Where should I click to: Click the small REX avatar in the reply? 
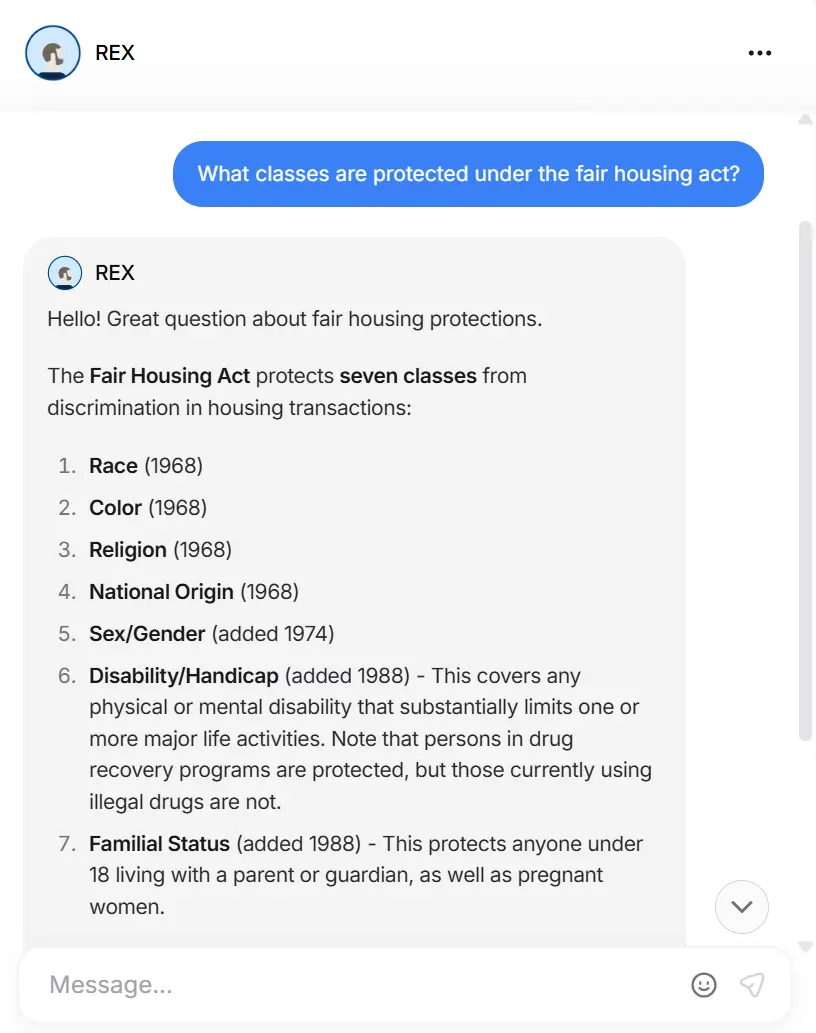(65, 273)
